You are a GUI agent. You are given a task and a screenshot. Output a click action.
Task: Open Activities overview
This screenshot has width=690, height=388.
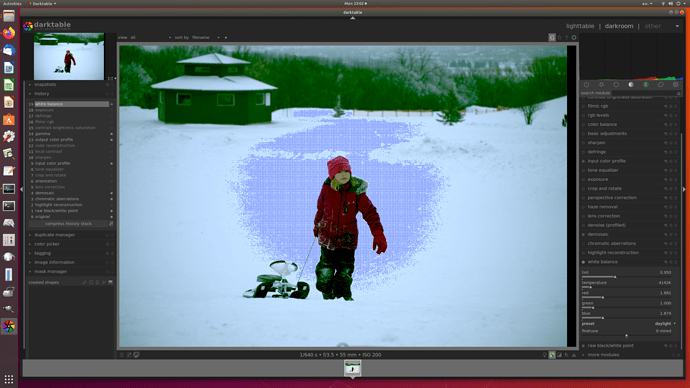tap(12, 4)
